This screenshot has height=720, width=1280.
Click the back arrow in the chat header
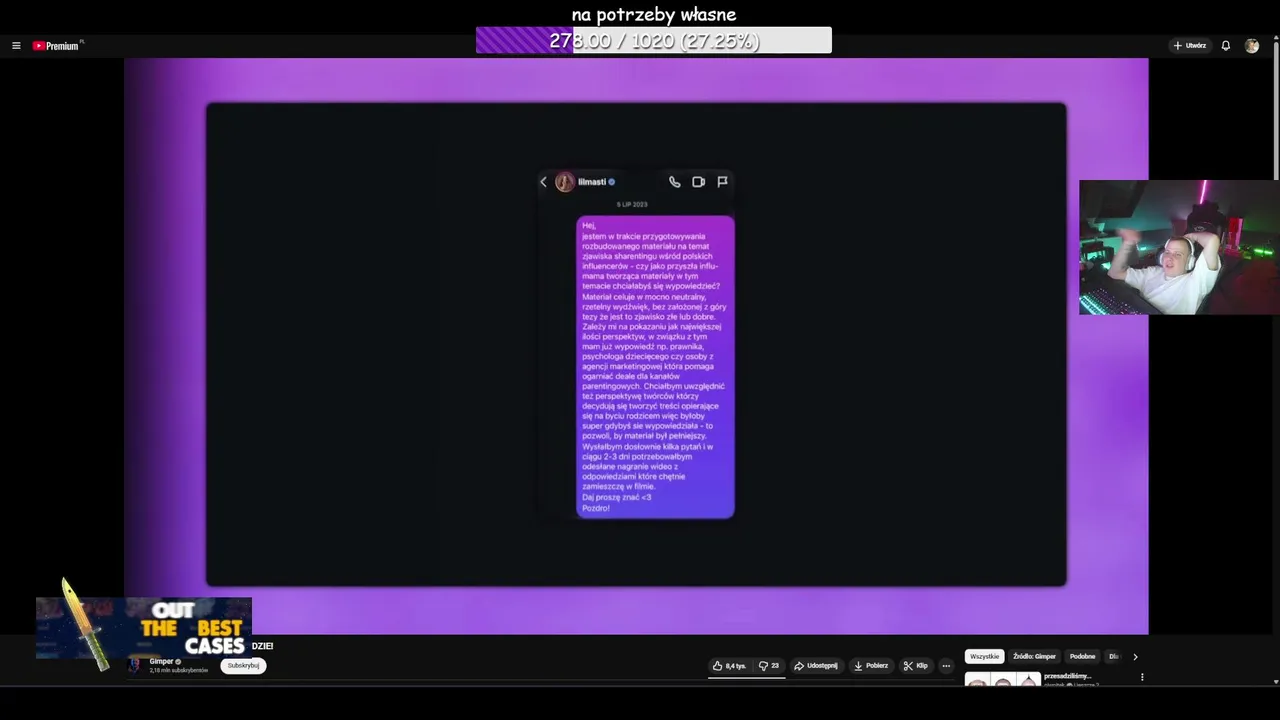click(x=543, y=182)
